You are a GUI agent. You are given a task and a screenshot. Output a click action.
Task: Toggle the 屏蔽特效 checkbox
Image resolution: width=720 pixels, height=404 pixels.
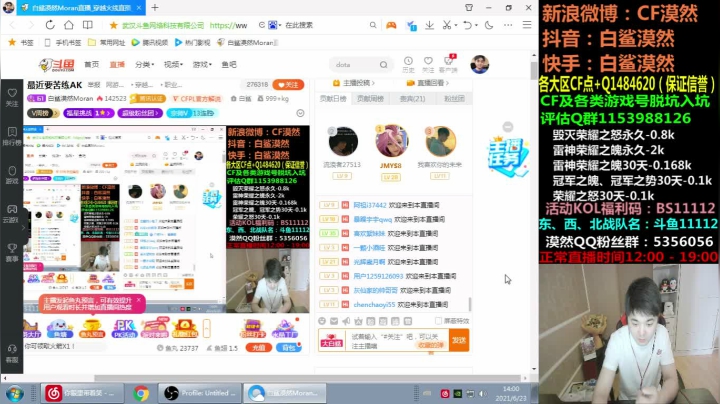pos(439,321)
